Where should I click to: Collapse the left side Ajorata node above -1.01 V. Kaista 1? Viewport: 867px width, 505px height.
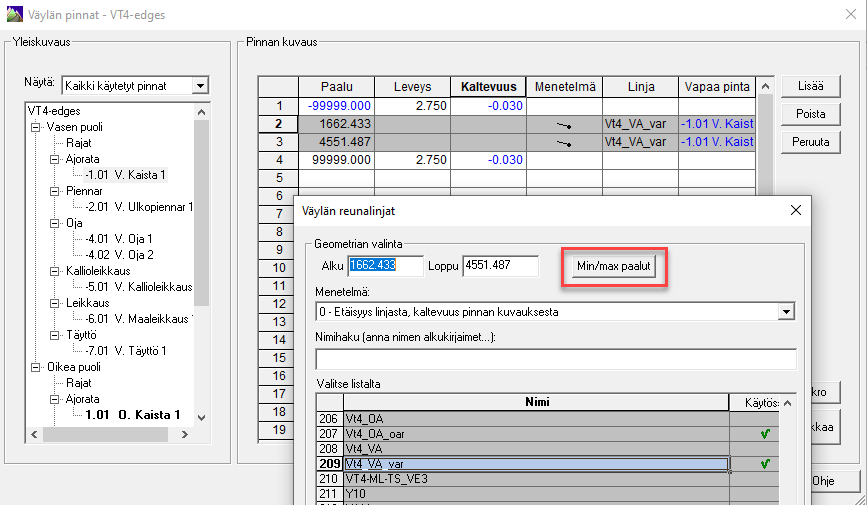(54, 159)
